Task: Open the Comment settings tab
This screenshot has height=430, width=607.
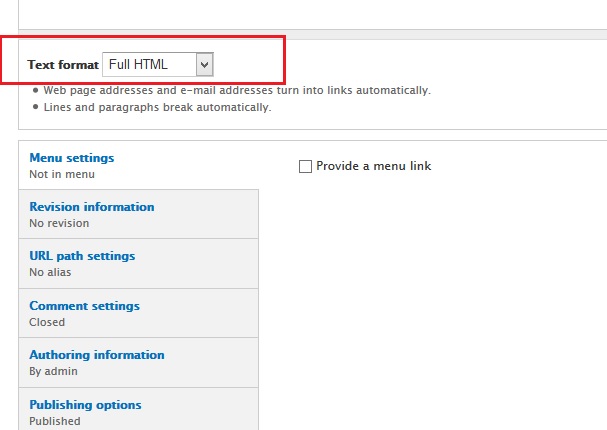Action: pyautogui.click(x=84, y=306)
